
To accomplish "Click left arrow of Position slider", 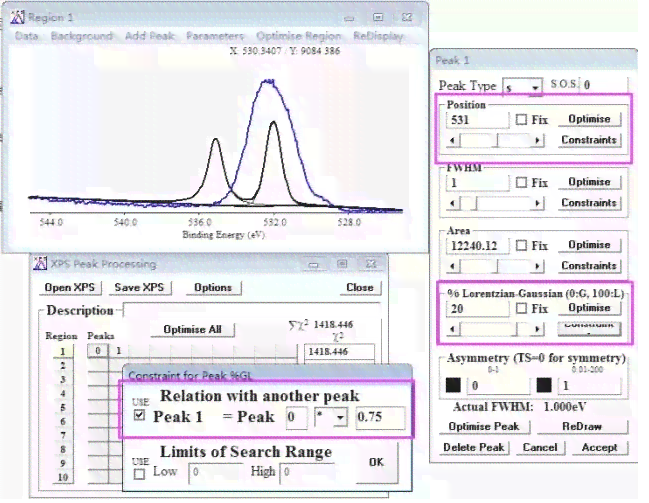I will click(x=452, y=141).
